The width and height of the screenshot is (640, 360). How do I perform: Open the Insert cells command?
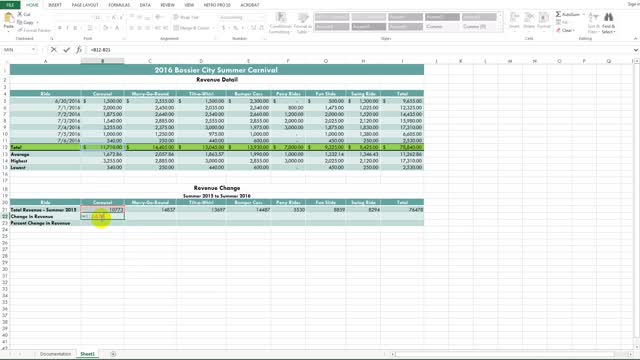coord(514,20)
